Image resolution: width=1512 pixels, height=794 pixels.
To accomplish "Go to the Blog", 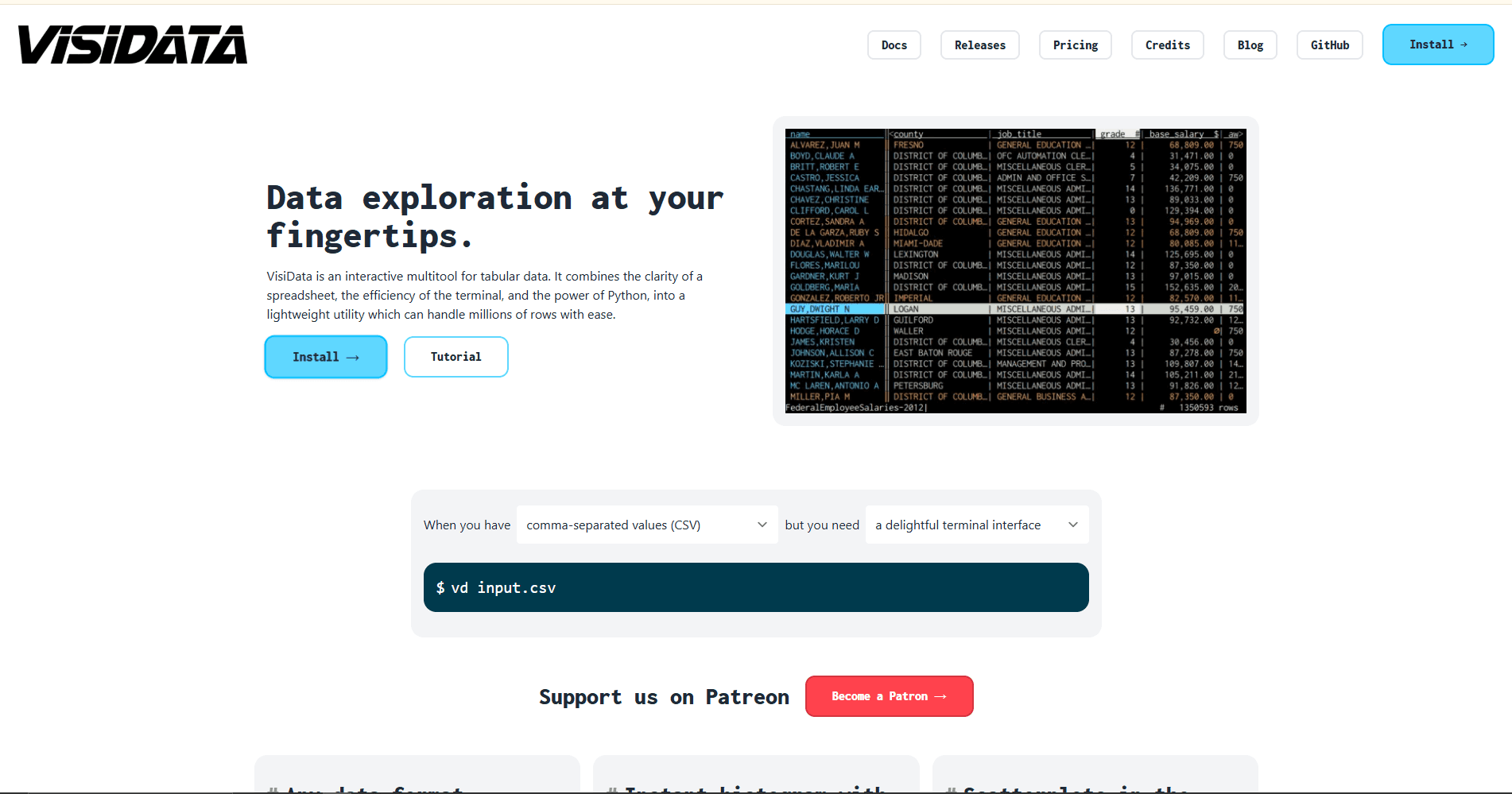I will coord(1250,45).
